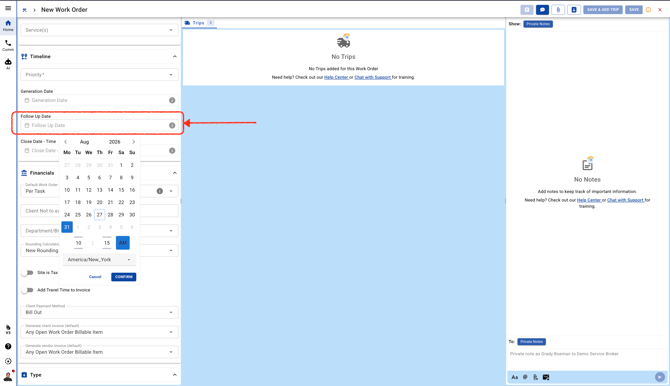Click the hour field showing 10
The height and width of the screenshot is (386, 670).
pos(78,243)
